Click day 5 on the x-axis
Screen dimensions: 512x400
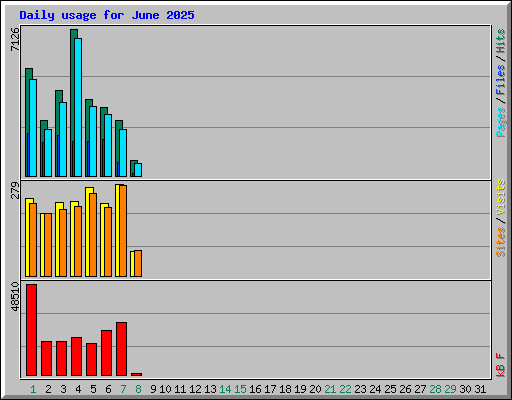pos(93,389)
